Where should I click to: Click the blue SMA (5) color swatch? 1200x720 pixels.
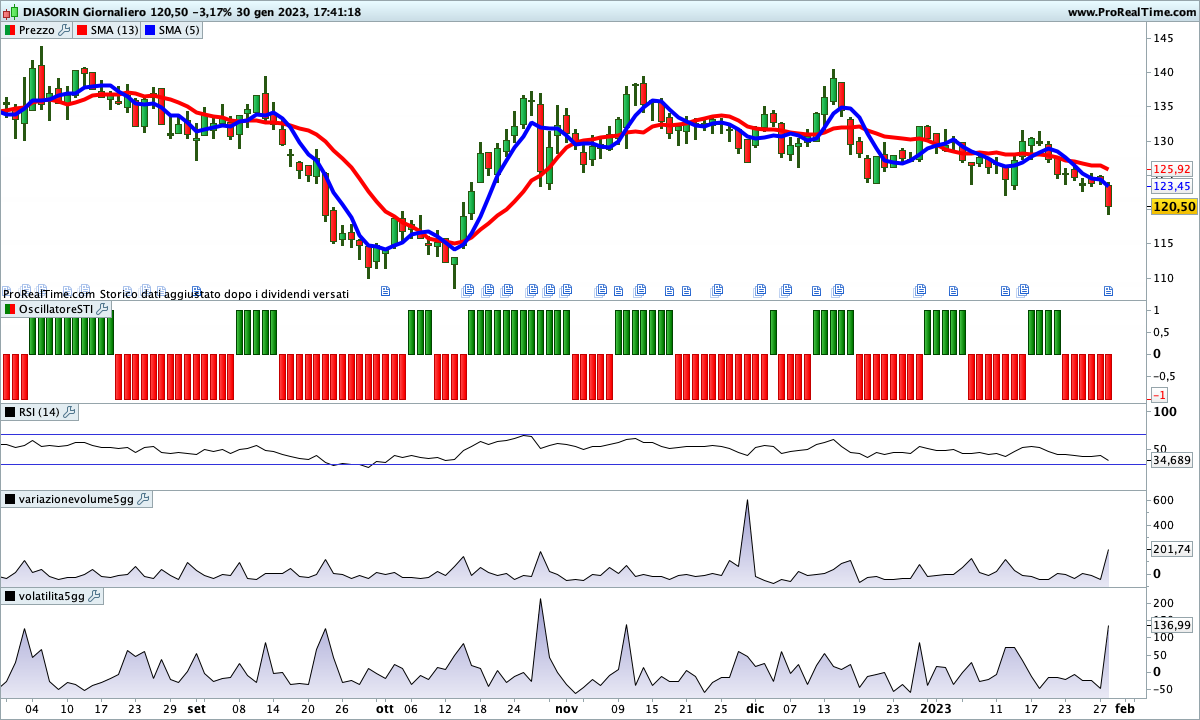coord(150,30)
